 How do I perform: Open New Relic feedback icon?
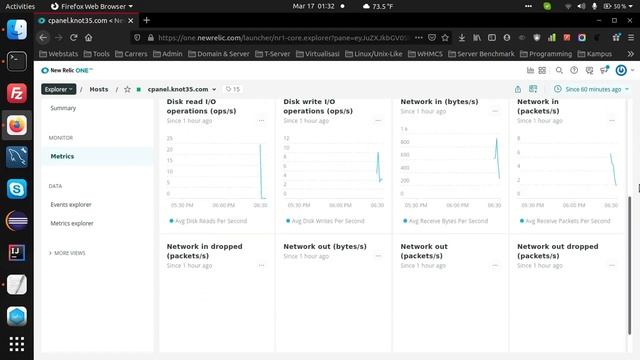589,70
